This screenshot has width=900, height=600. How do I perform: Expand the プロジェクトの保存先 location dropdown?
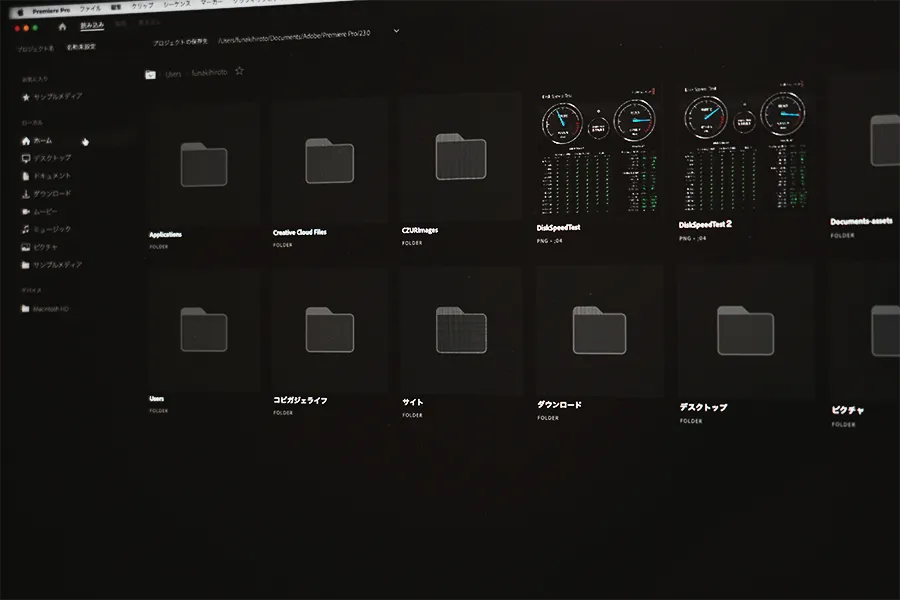396,31
